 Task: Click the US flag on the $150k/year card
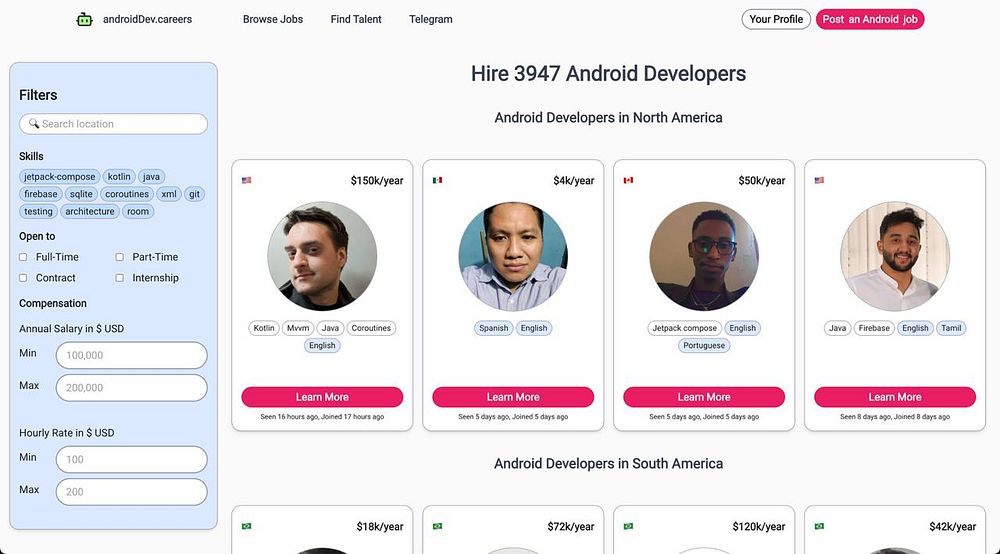[x=246, y=180]
